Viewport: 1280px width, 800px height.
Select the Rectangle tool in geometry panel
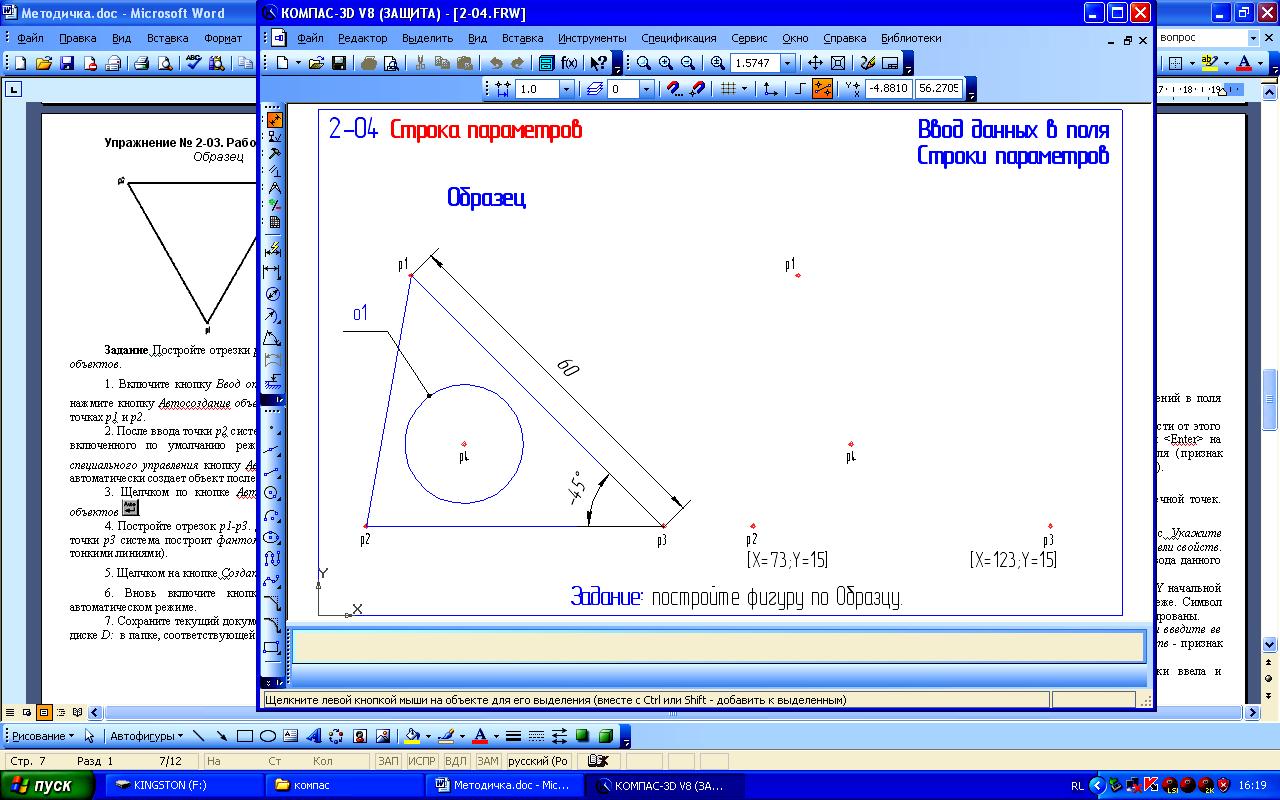click(x=270, y=646)
